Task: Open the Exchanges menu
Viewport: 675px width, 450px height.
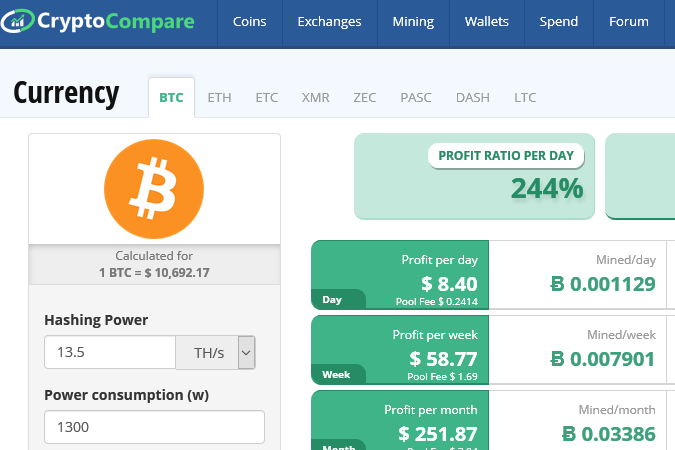Action: point(328,22)
